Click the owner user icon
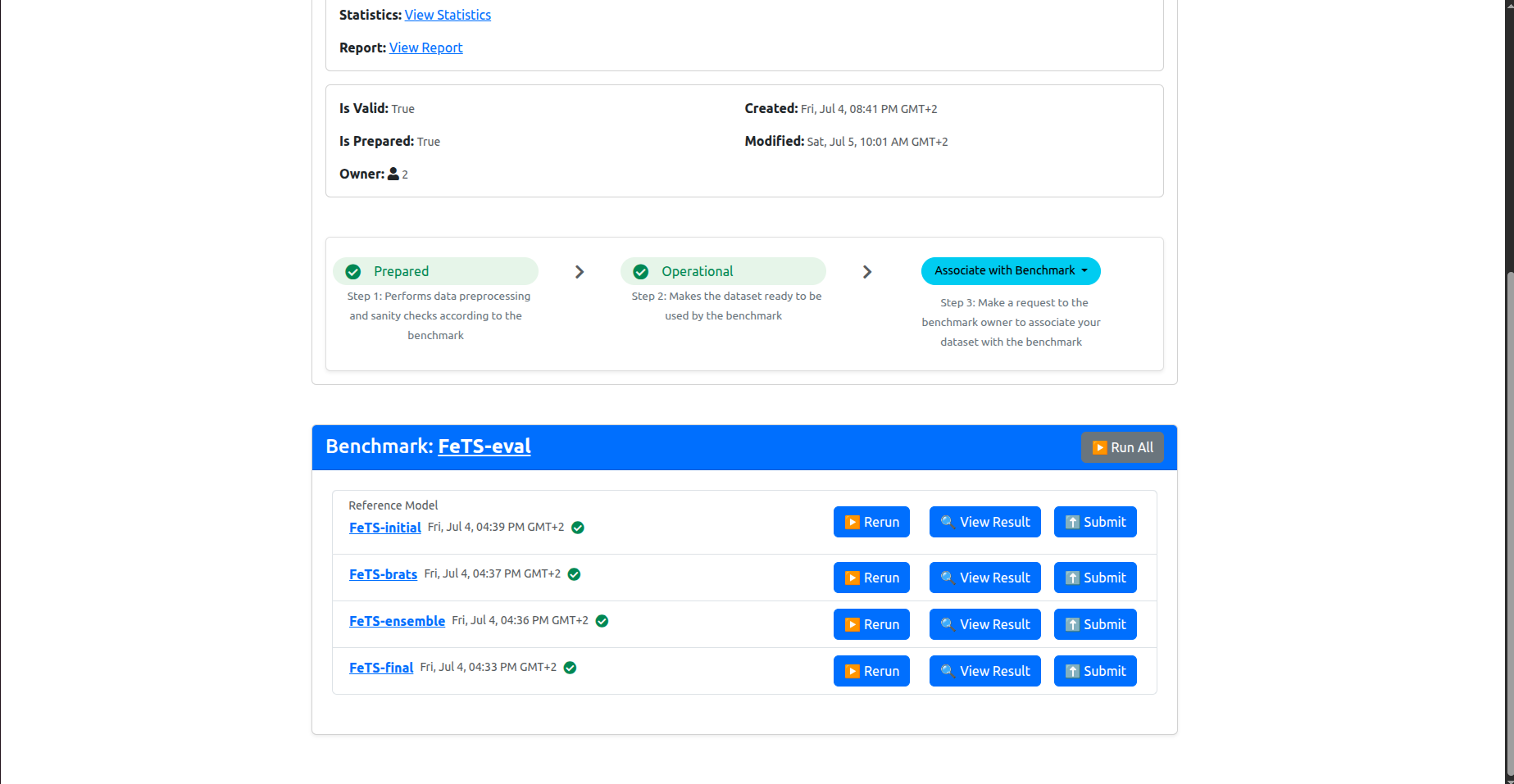This screenshot has height=784, width=1514. pos(393,174)
